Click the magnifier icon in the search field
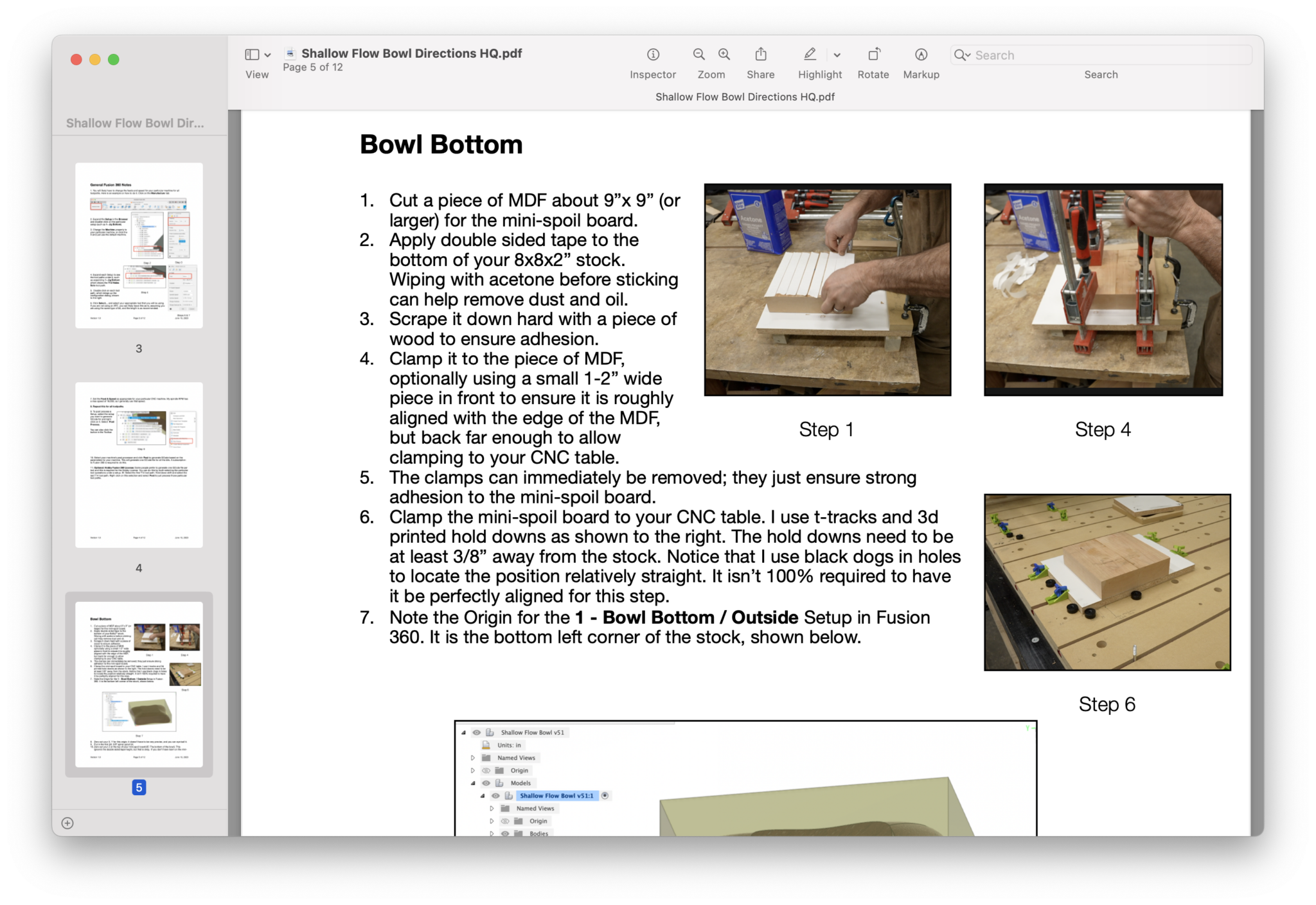Screen dimensions: 1316x905 tap(959, 55)
